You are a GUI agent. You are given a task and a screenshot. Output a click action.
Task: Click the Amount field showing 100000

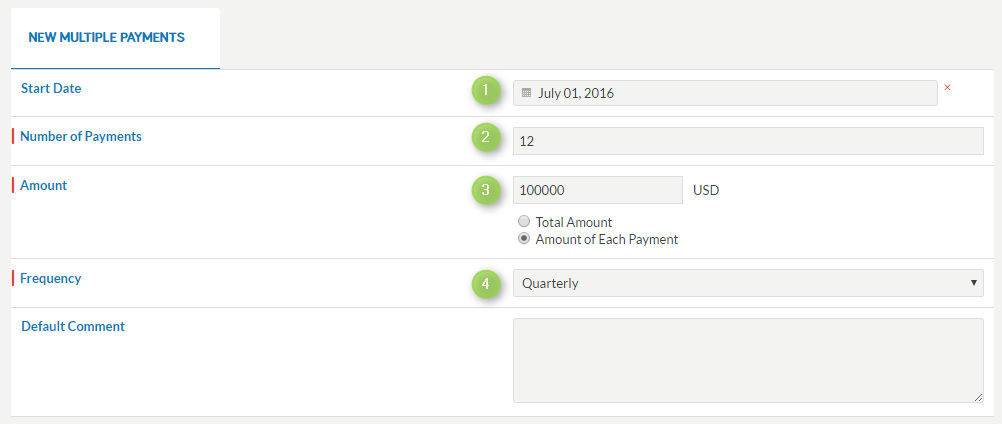[x=597, y=190]
